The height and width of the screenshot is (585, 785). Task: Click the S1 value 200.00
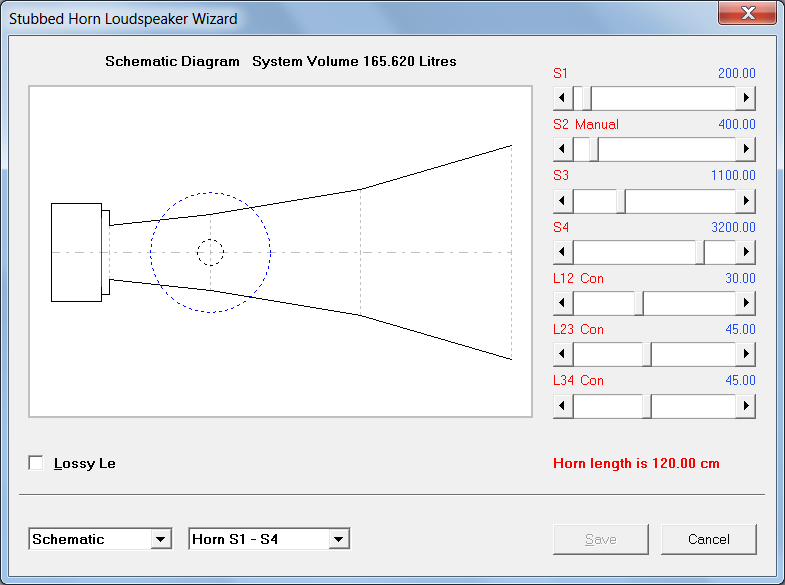click(736, 73)
